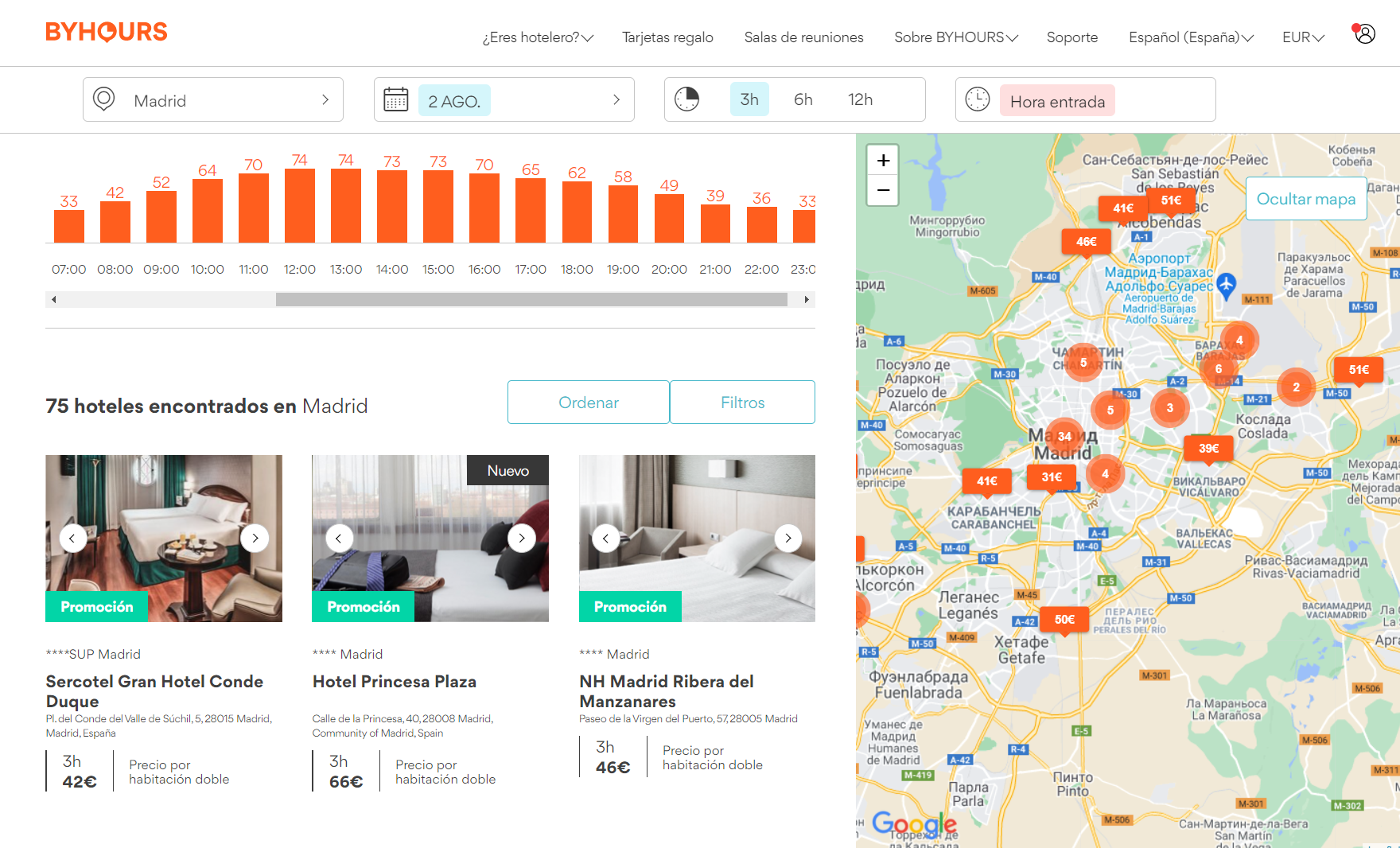
Task: Click the 41€ marker near Carabanchel
Action: 987,481
